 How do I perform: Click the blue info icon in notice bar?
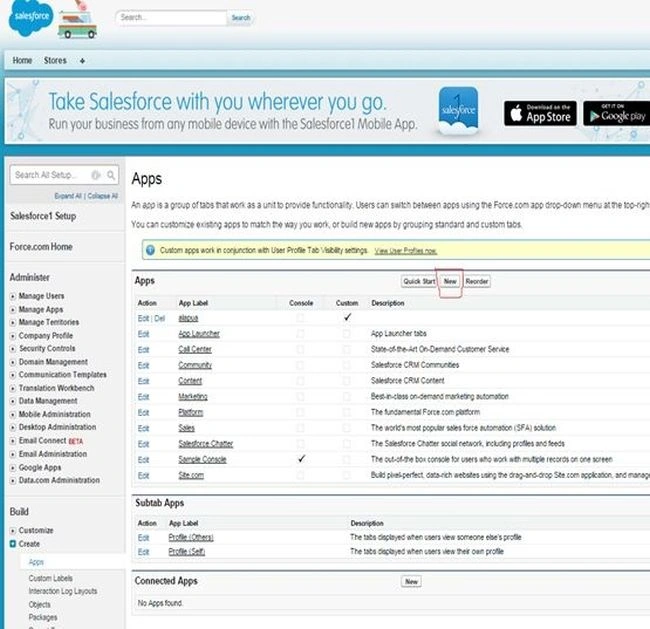150,250
